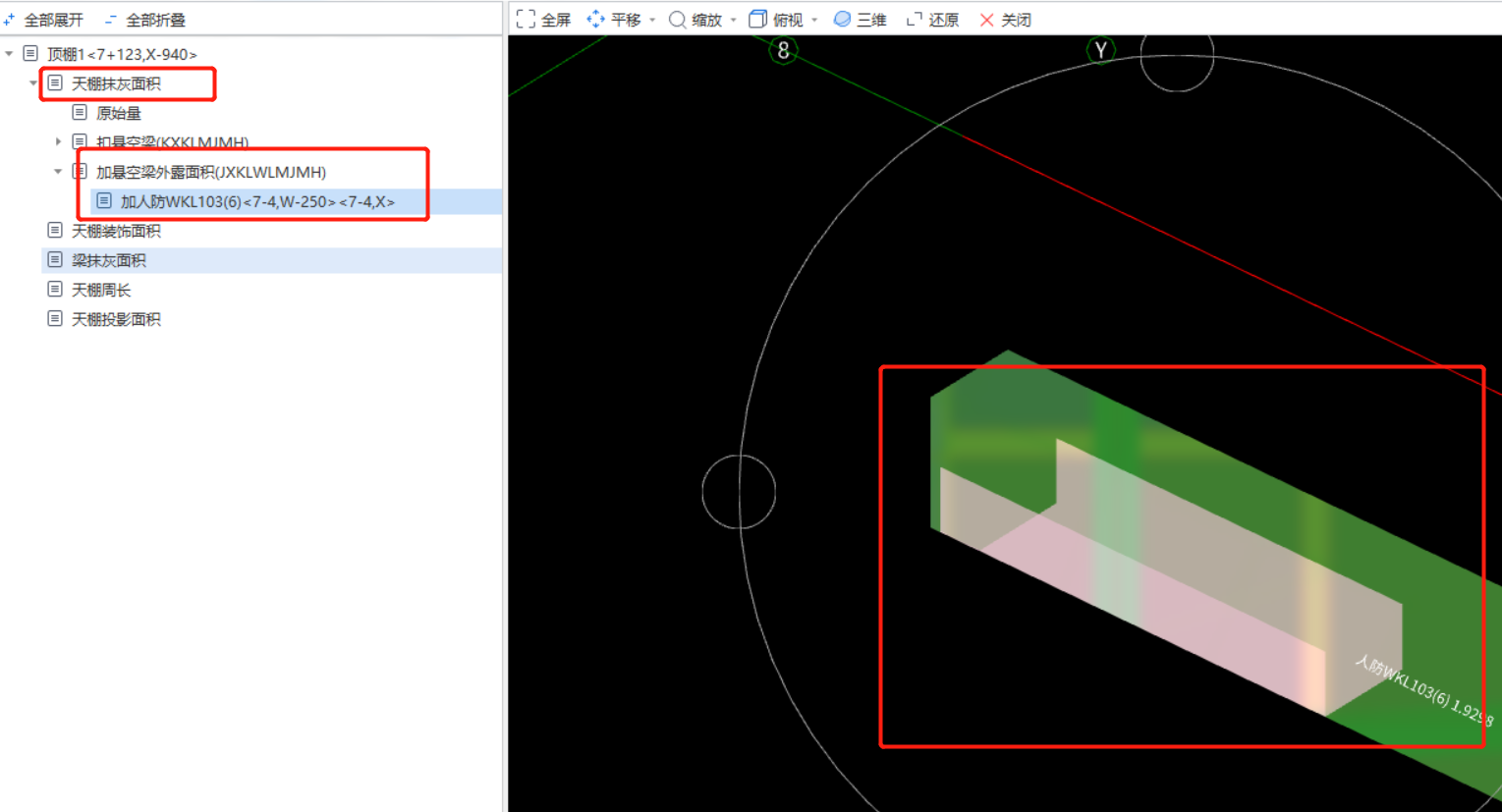Screen dimensions: 1502x812
Task: Click the document icon beside 天棚装饰面积
Action: [55, 231]
